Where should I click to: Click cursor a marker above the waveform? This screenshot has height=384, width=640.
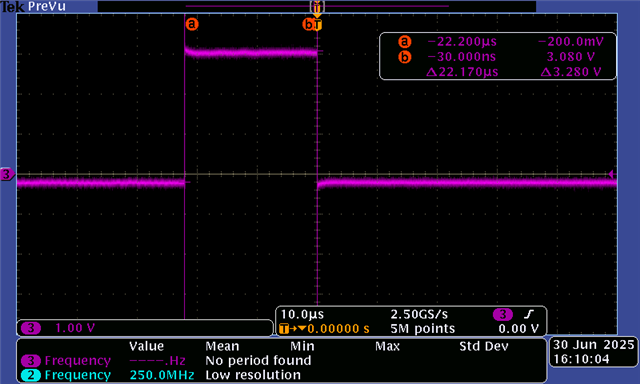click(192, 24)
